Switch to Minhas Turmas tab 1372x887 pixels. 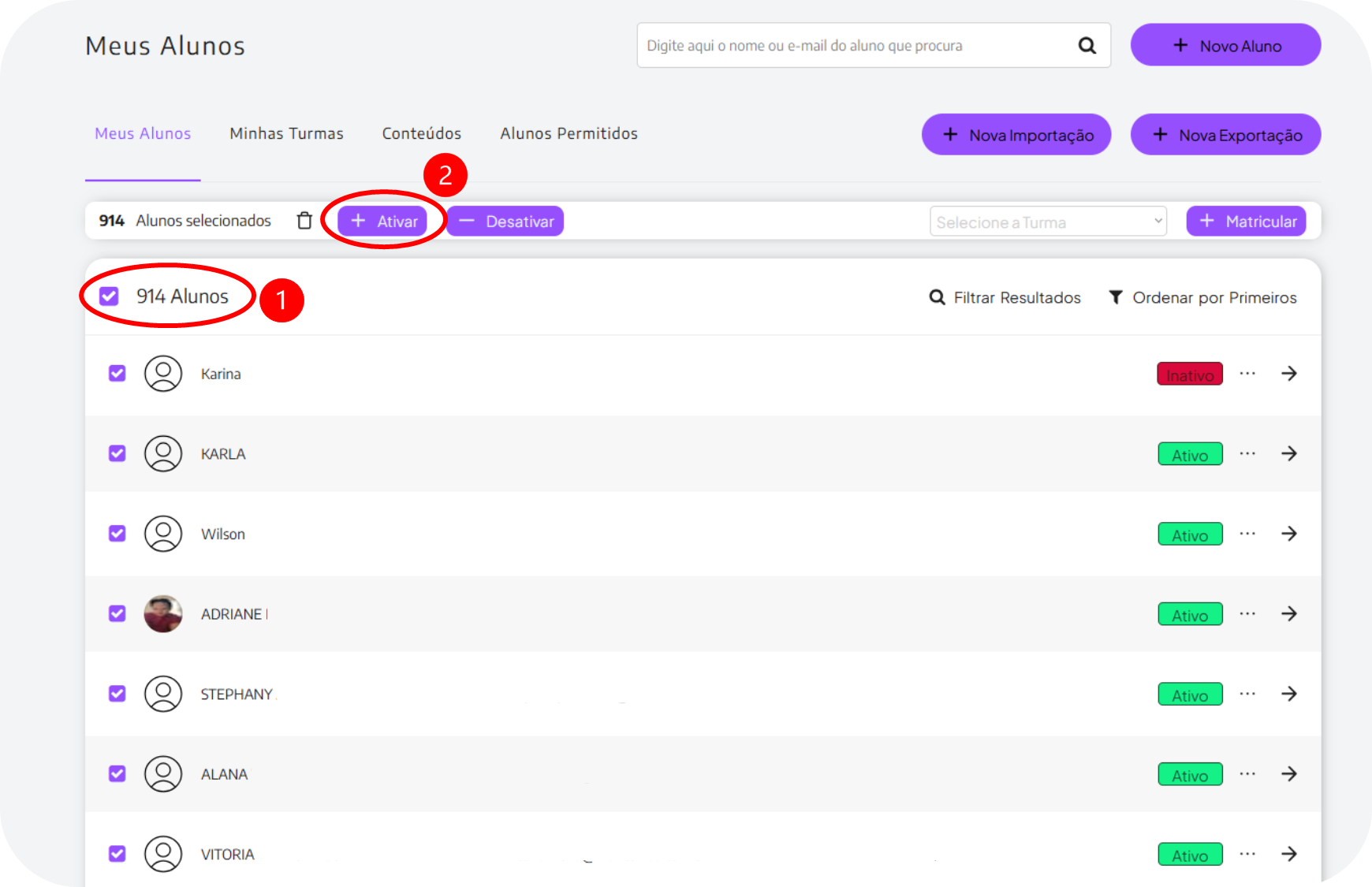pos(286,133)
